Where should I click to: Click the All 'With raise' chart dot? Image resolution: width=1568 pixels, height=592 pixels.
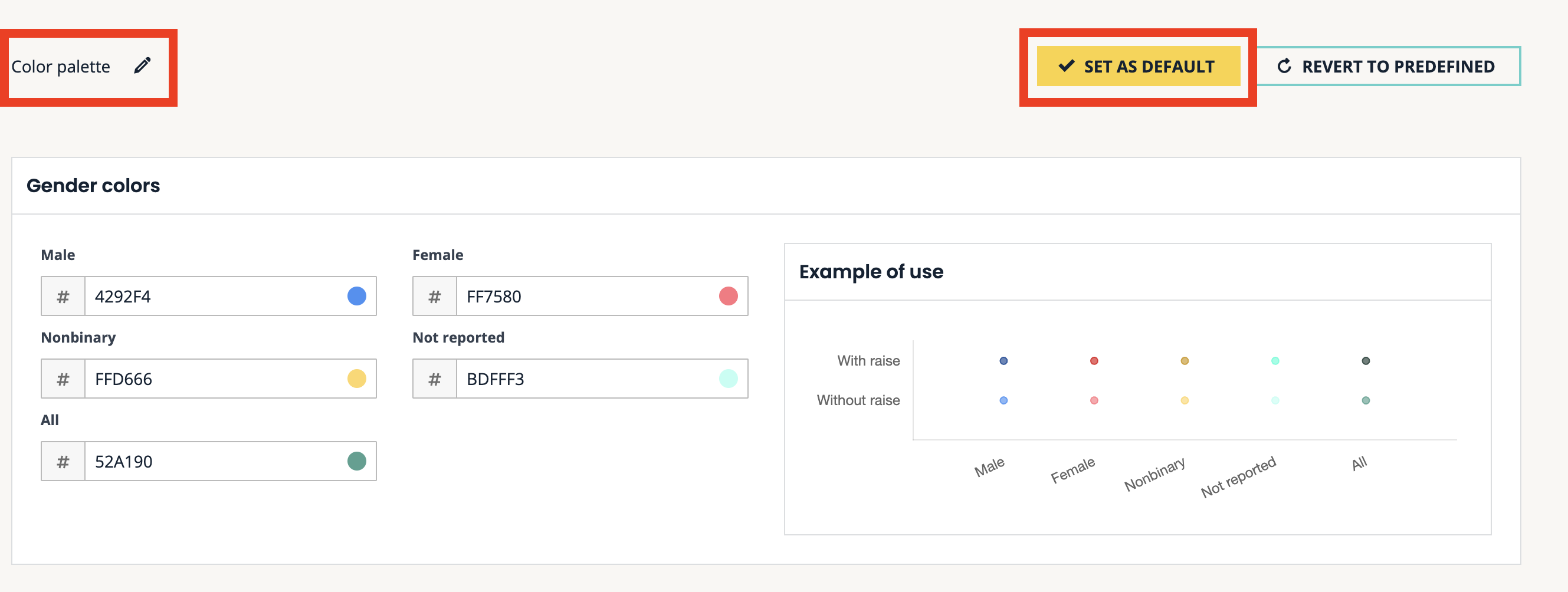point(1365,361)
